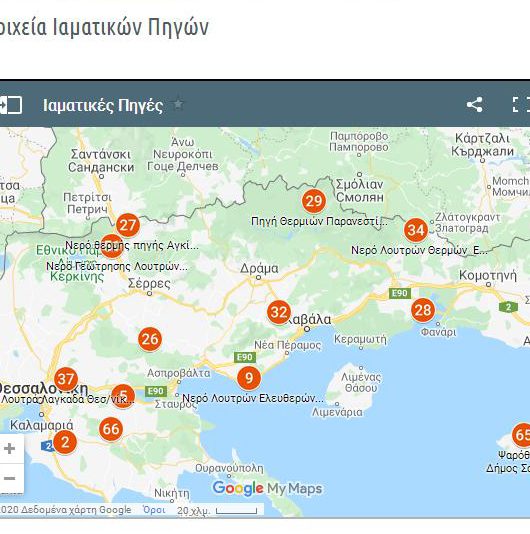Image resolution: width=530 pixels, height=534 pixels.
Task: Select map marker number 5
Action: point(123,396)
